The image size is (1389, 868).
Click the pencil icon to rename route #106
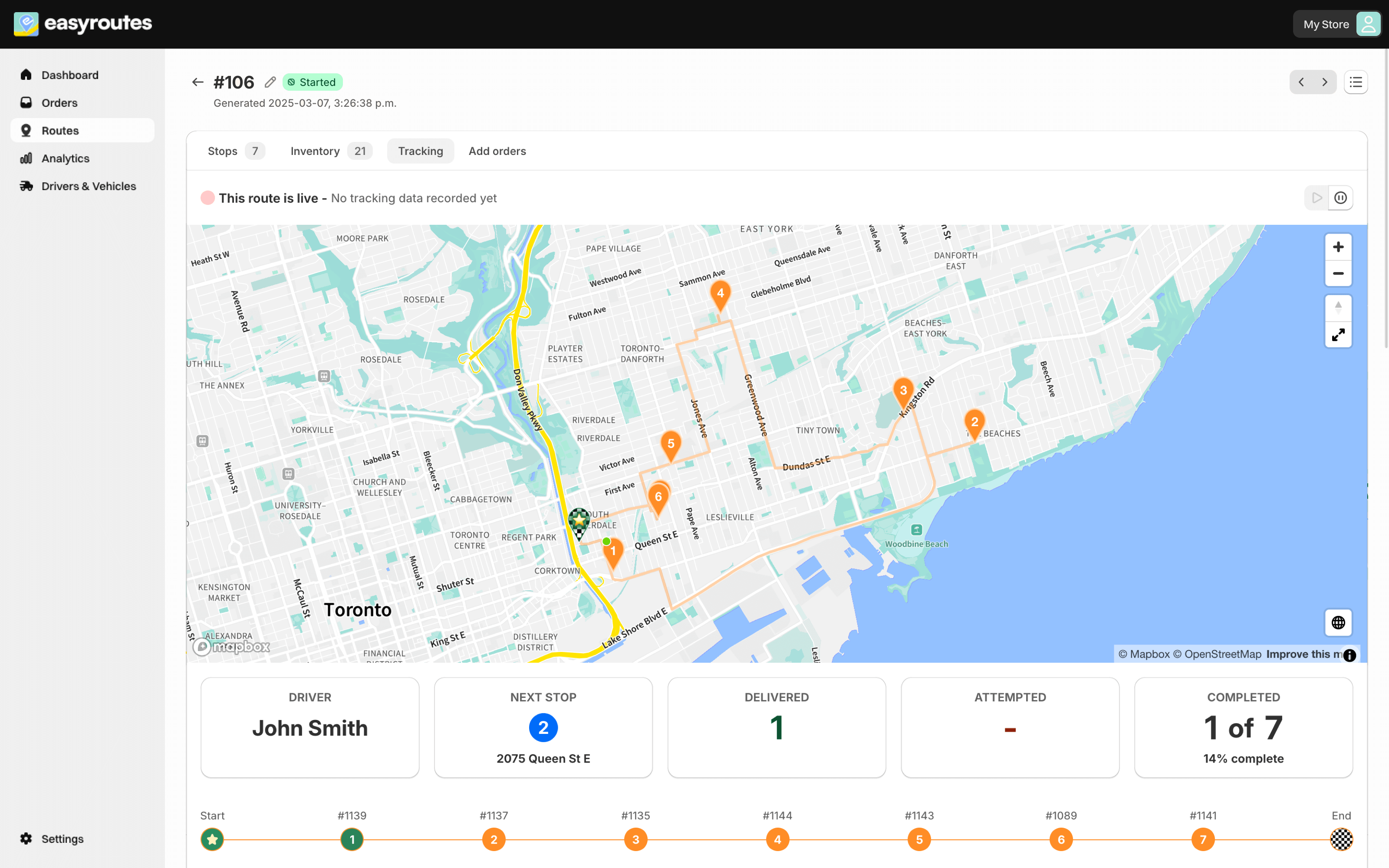[x=270, y=82]
